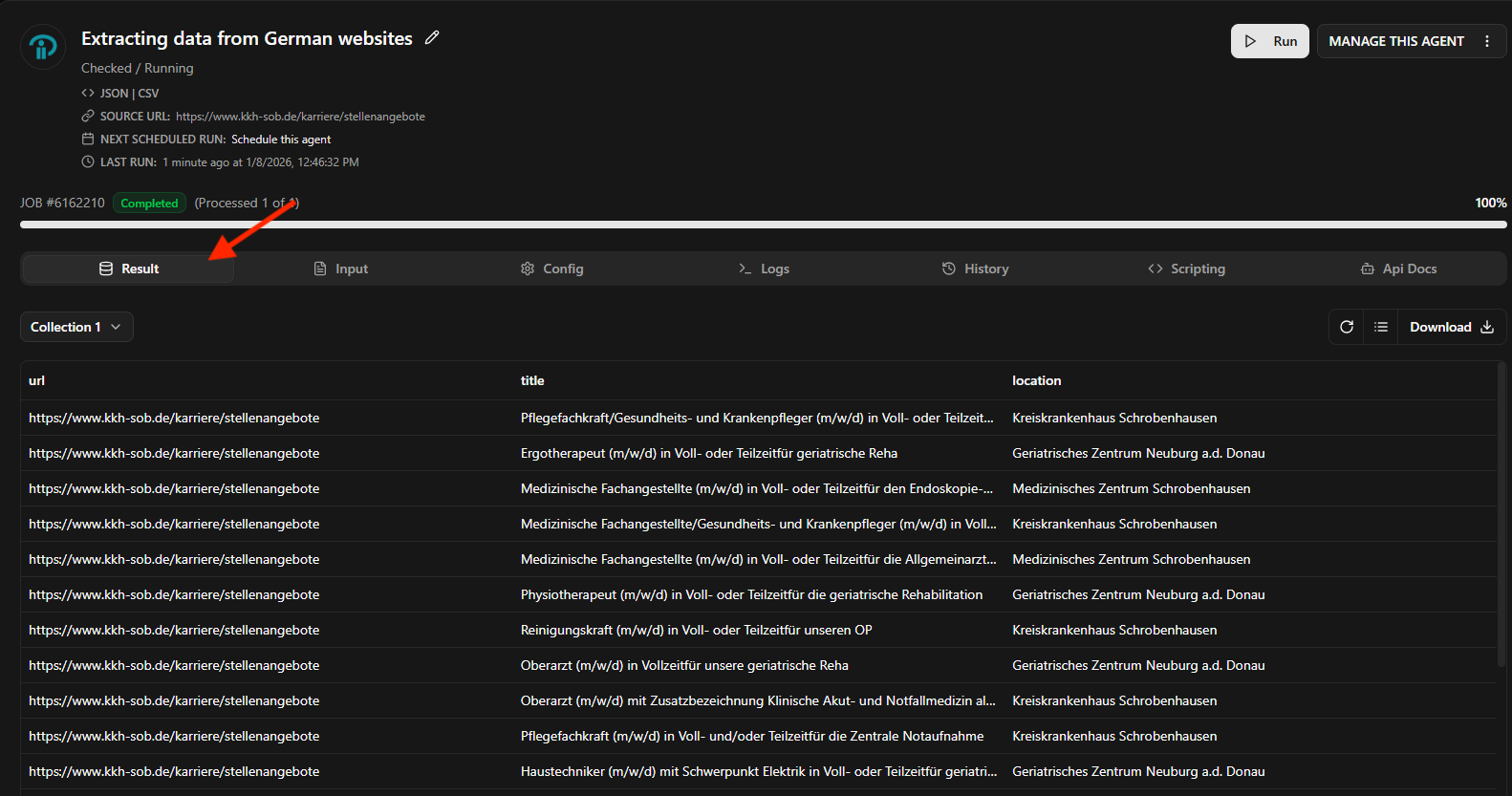Click the pencil icon to edit agent title
The image size is (1512, 796).
pos(432,37)
